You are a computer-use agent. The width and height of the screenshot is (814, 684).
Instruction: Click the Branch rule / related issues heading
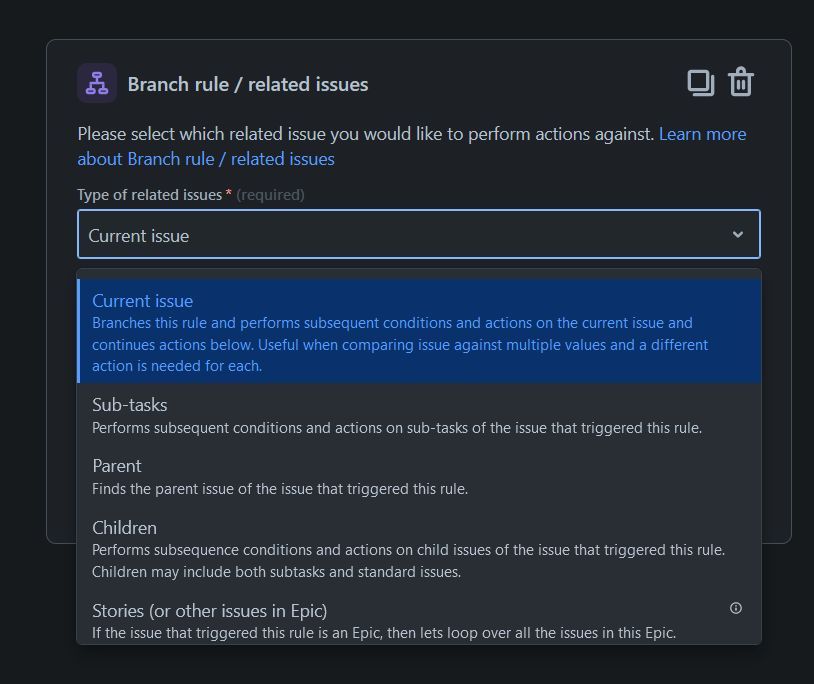pos(248,84)
